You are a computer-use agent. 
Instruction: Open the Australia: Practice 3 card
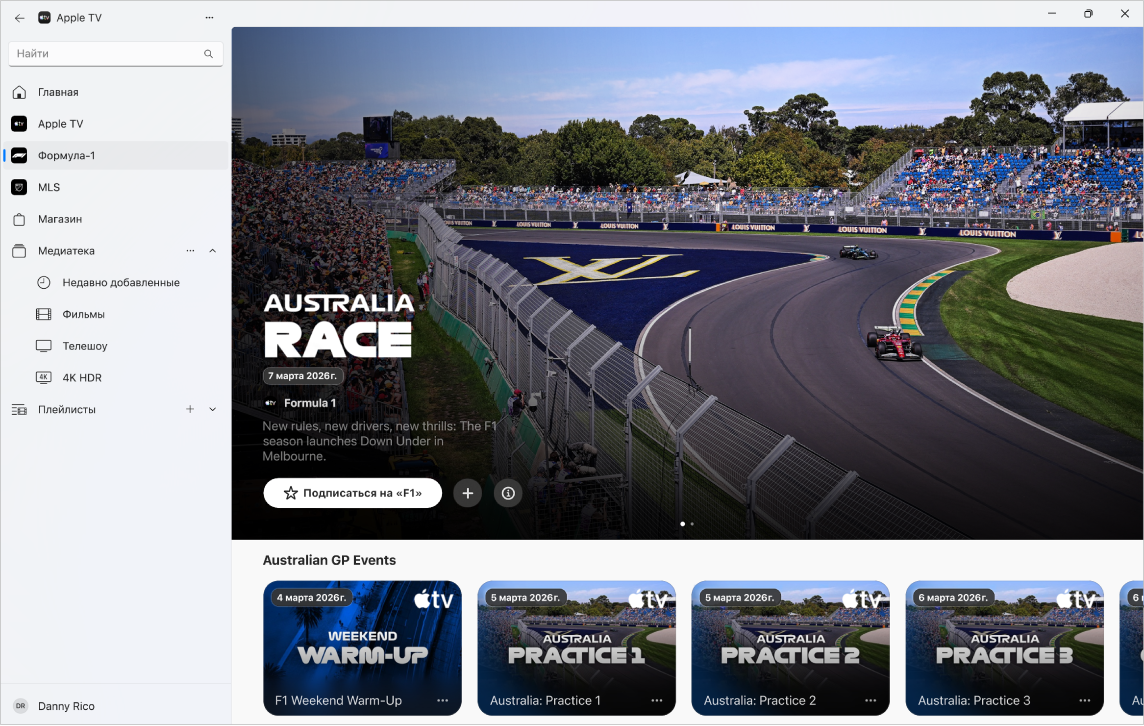click(x=1005, y=648)
